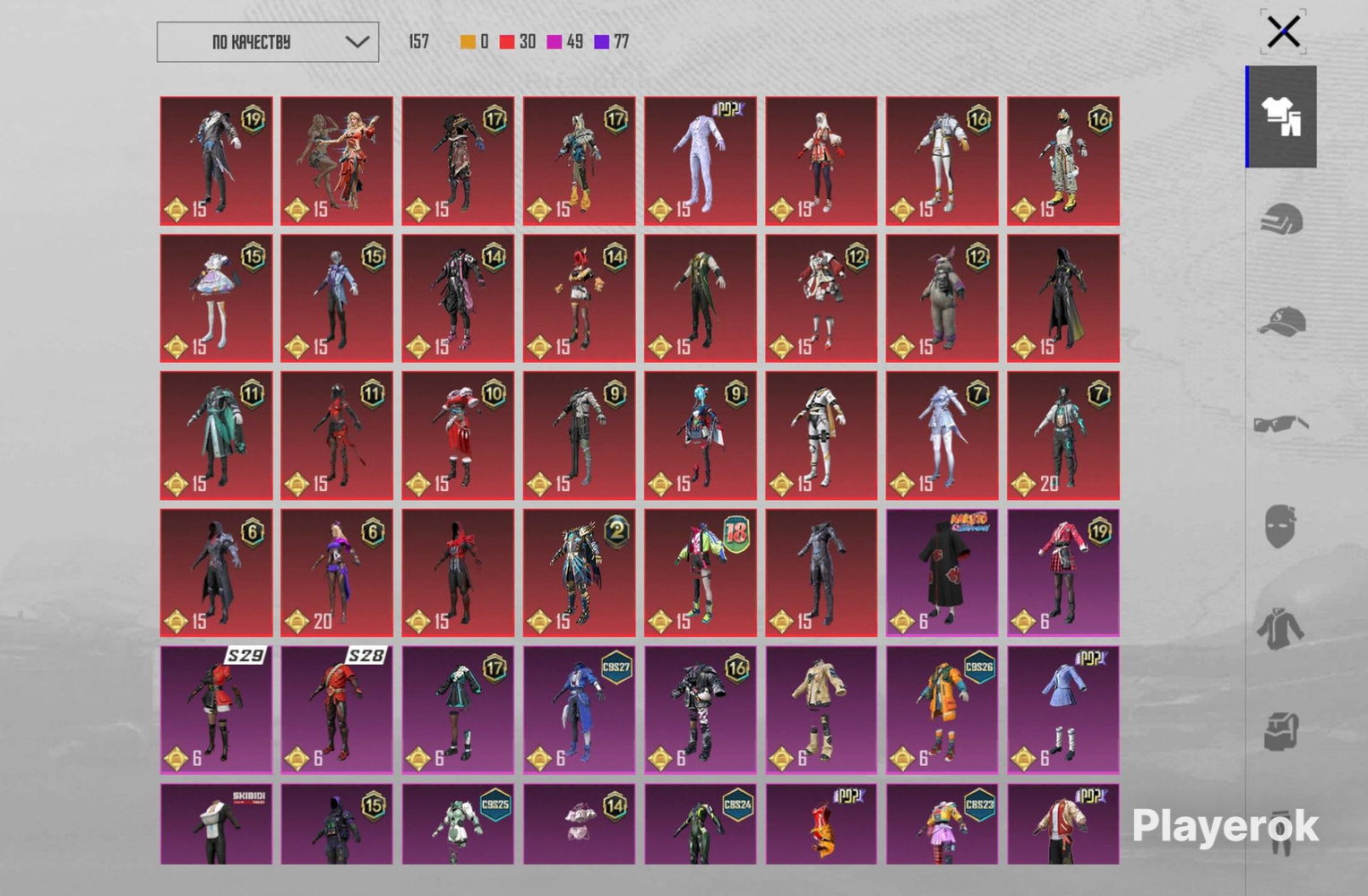Select the white suit outfit with POP badge
The image size is (1368, 896).
click(x=701, y=161)
